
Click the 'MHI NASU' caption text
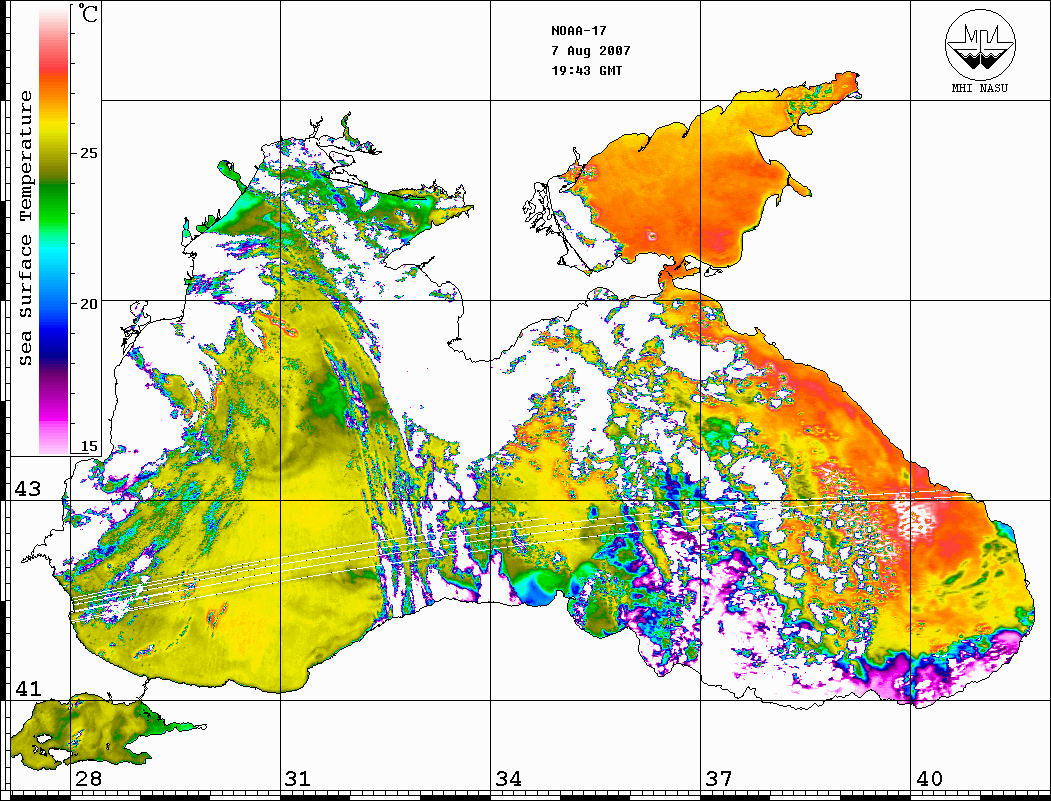click(x=979, y=88)
